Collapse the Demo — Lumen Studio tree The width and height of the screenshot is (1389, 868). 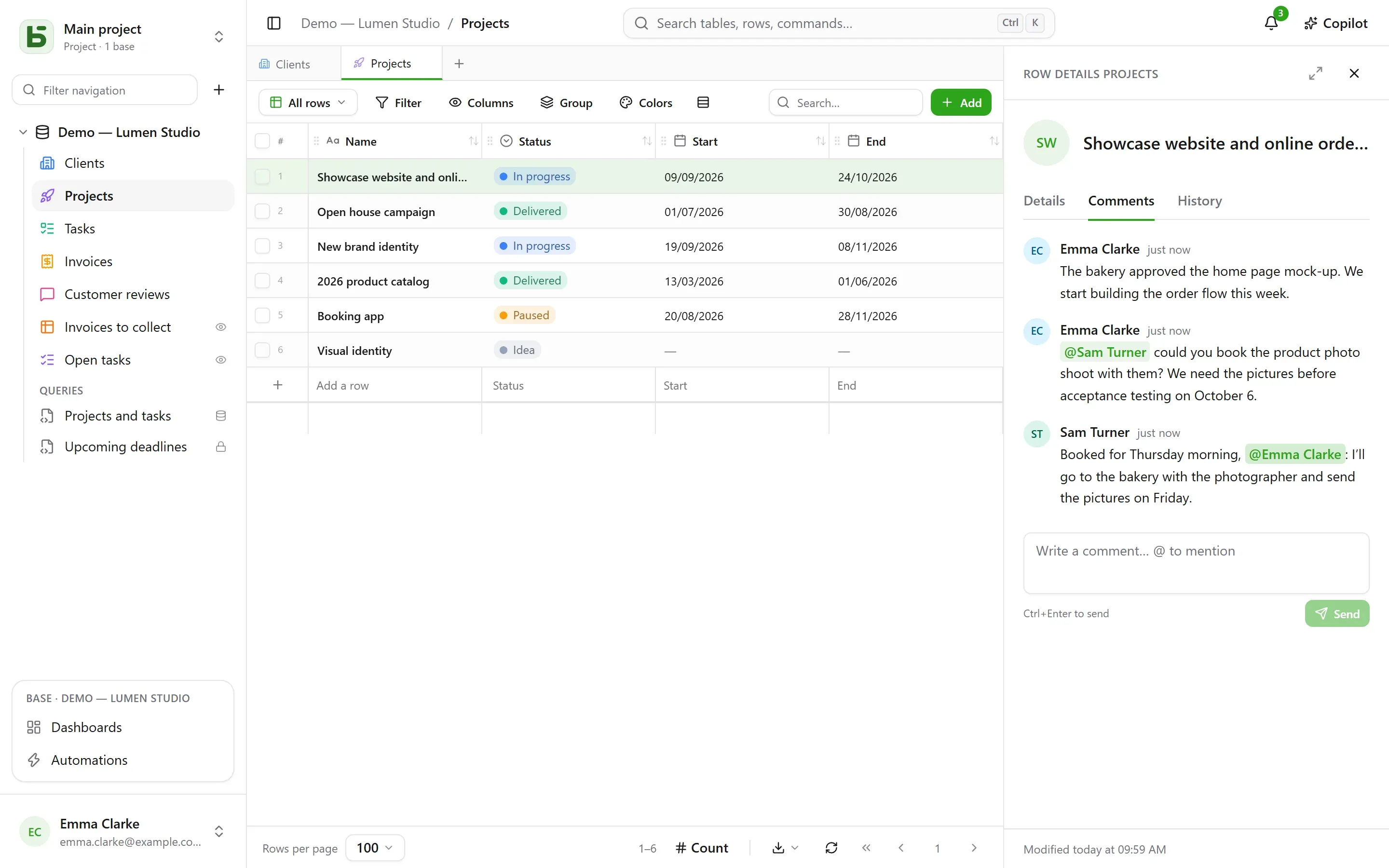click(23, 132)
